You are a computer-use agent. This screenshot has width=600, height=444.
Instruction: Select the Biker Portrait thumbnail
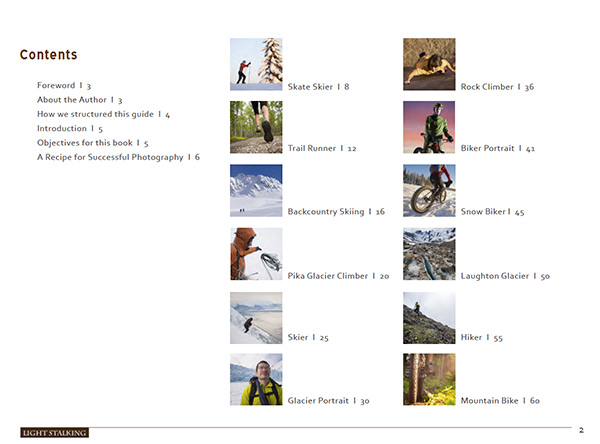[x=429, y=127]
